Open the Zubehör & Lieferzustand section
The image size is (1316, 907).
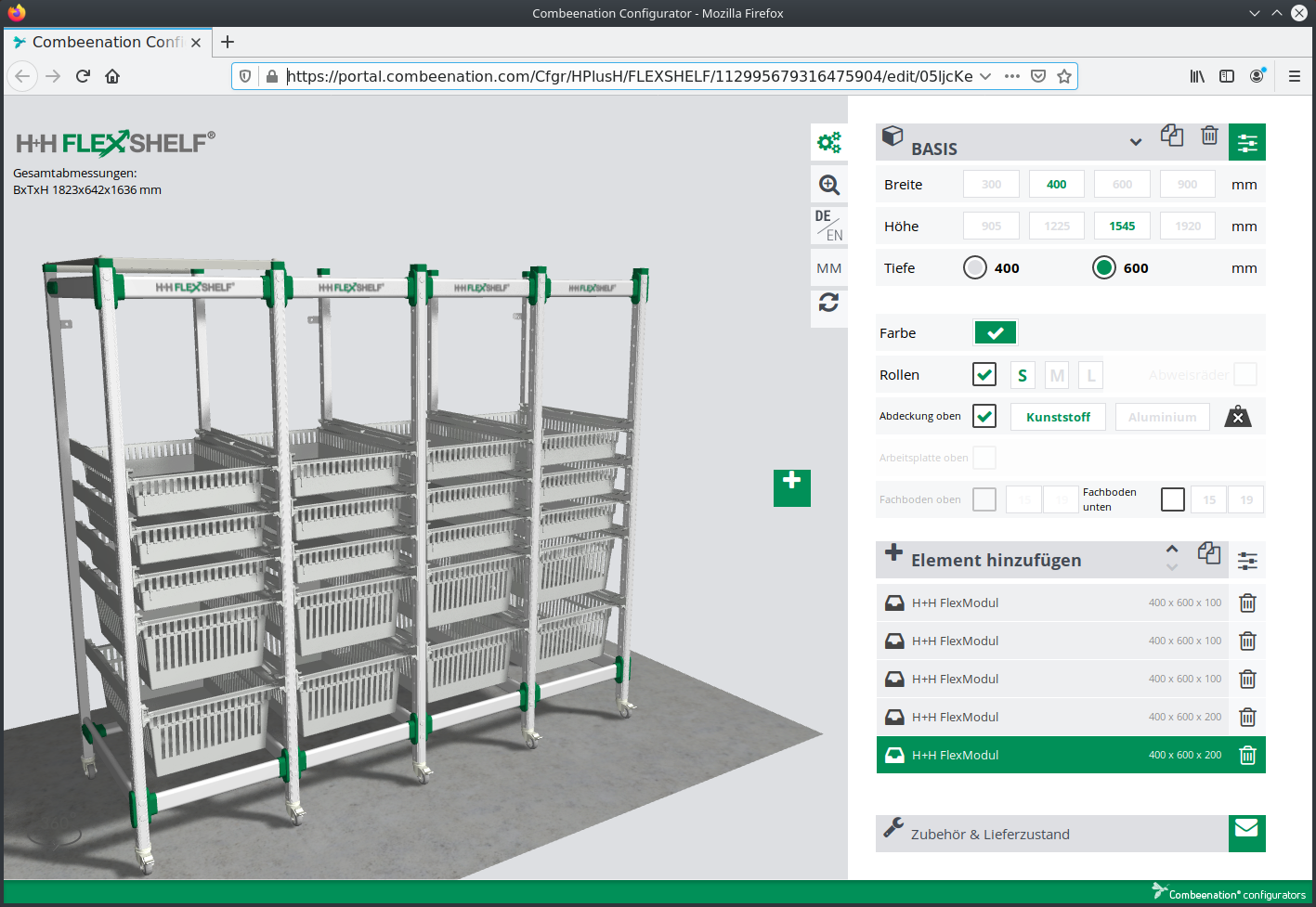tap(1052, 834)
